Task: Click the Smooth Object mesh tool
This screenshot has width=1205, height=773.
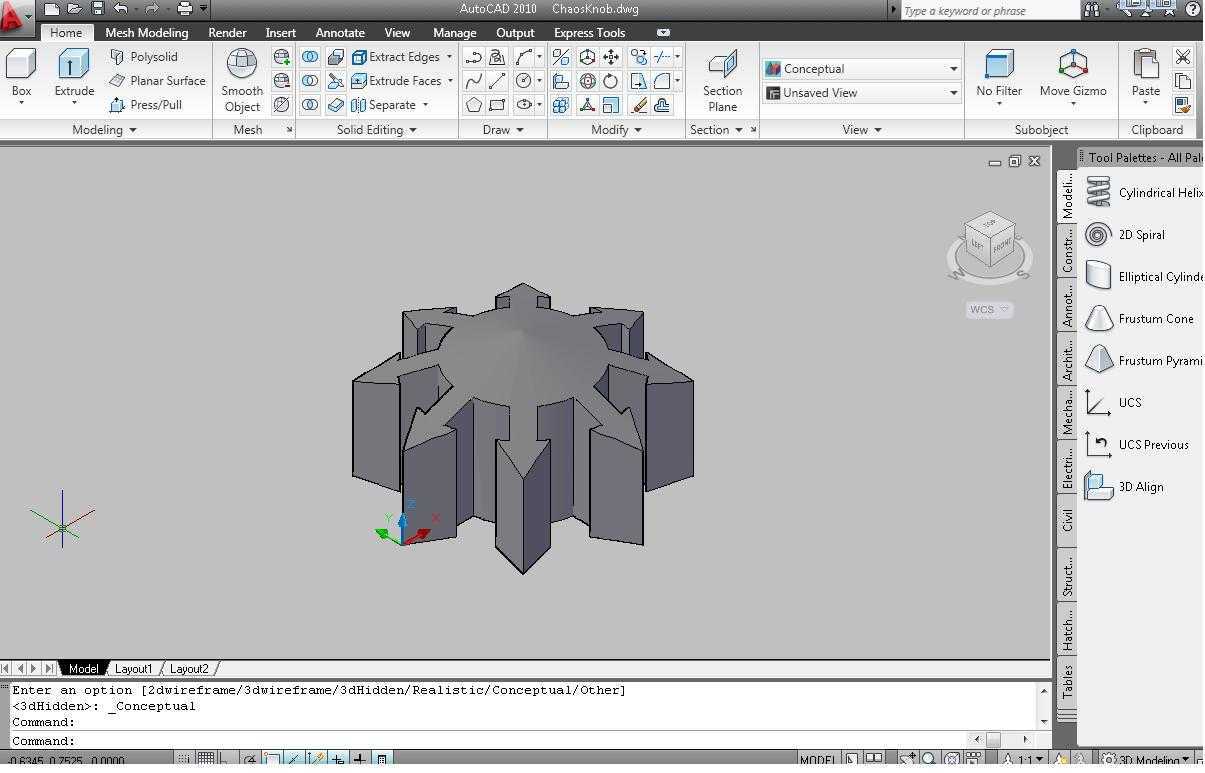Action: [242, 80]
